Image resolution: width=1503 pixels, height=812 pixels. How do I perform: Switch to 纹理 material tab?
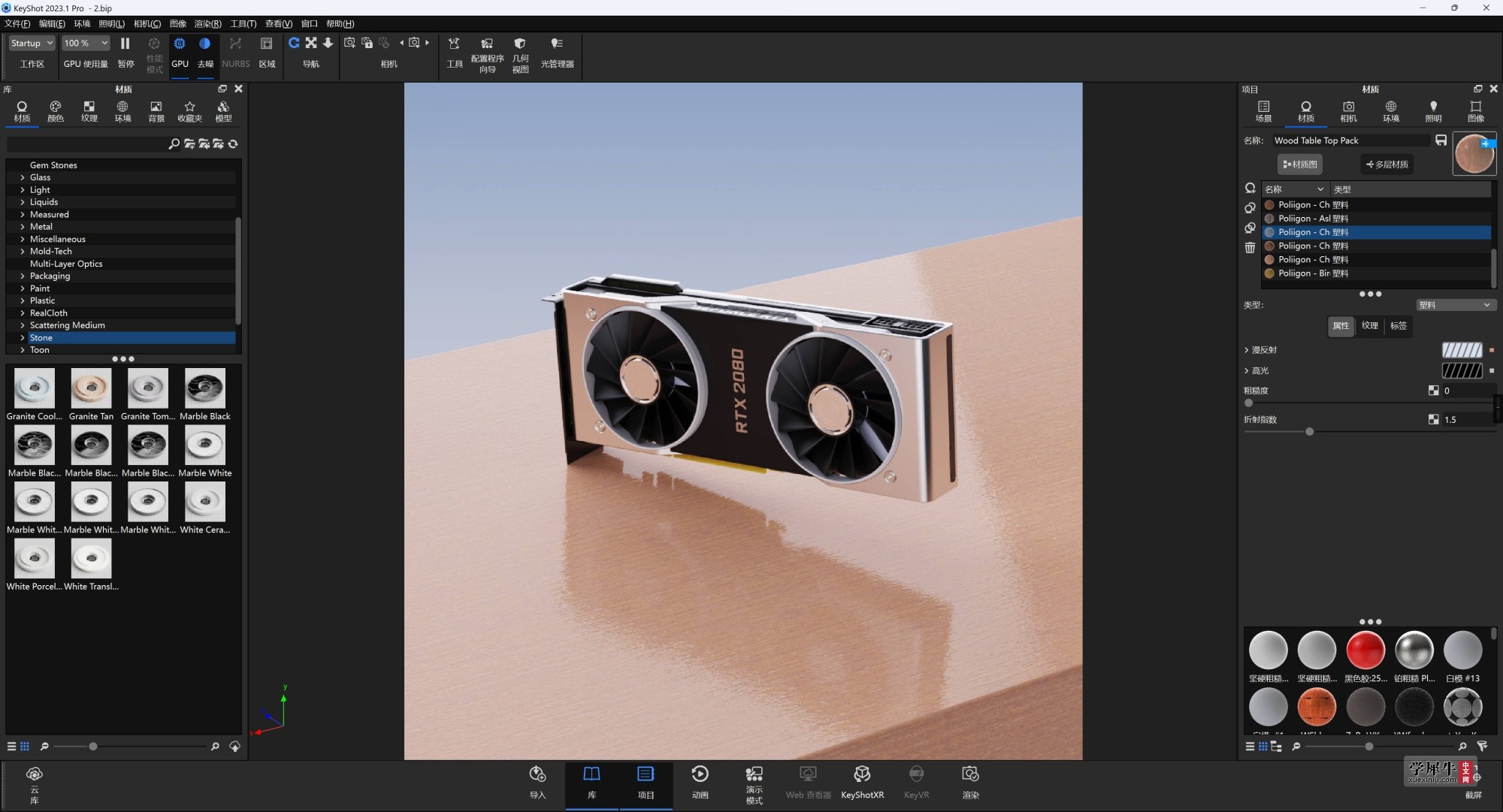pyautogui.click(x=1370, y=325)
